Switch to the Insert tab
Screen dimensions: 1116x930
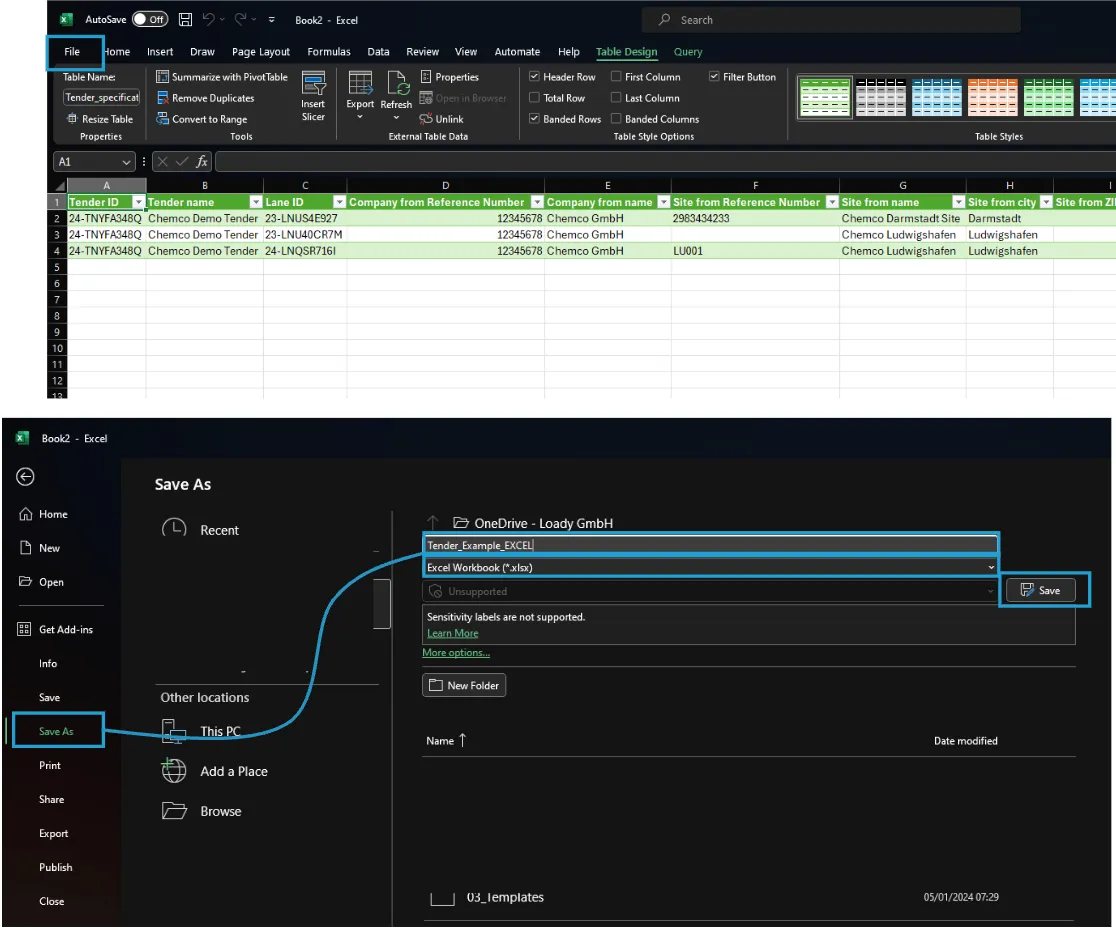tap(160, 52)
